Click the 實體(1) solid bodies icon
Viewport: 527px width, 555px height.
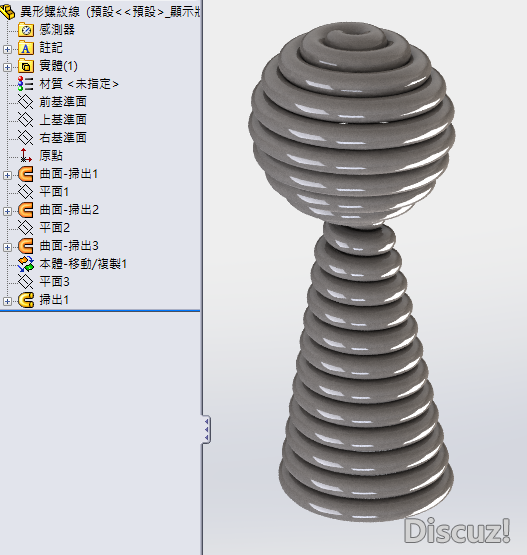(26, 66)
